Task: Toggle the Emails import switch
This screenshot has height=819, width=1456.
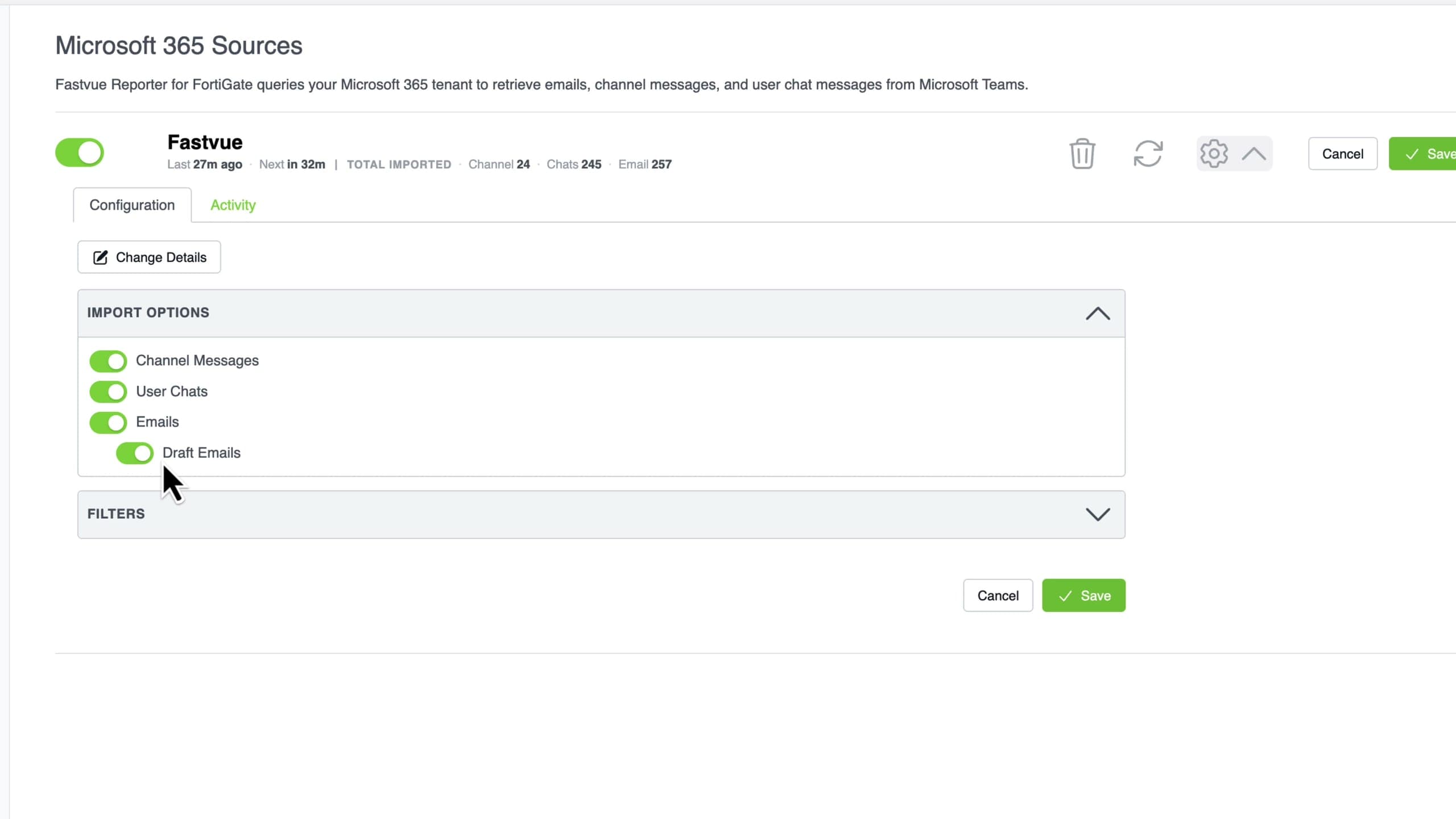Action: tap(108, 422)
